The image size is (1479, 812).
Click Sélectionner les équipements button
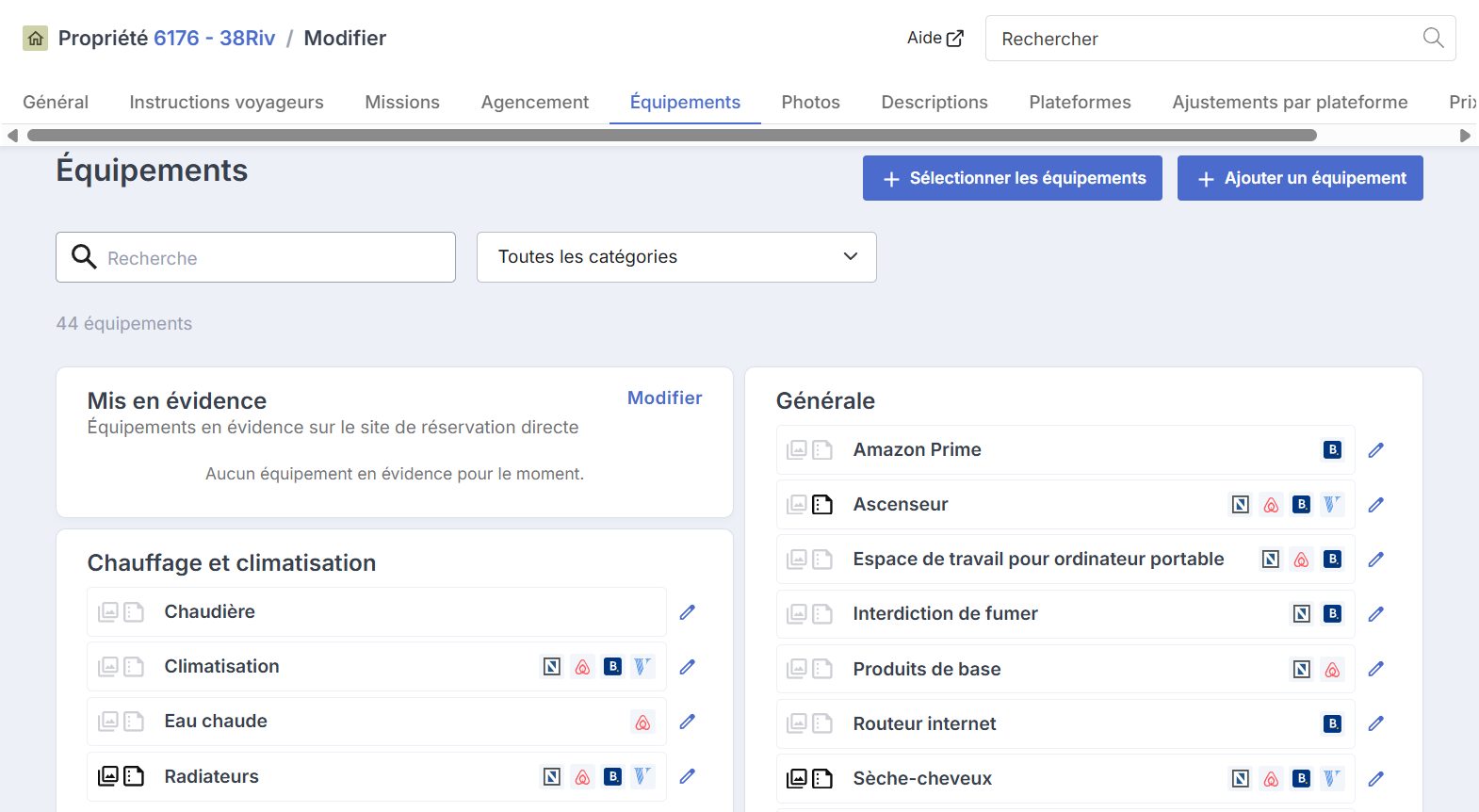pos(1013,178)
